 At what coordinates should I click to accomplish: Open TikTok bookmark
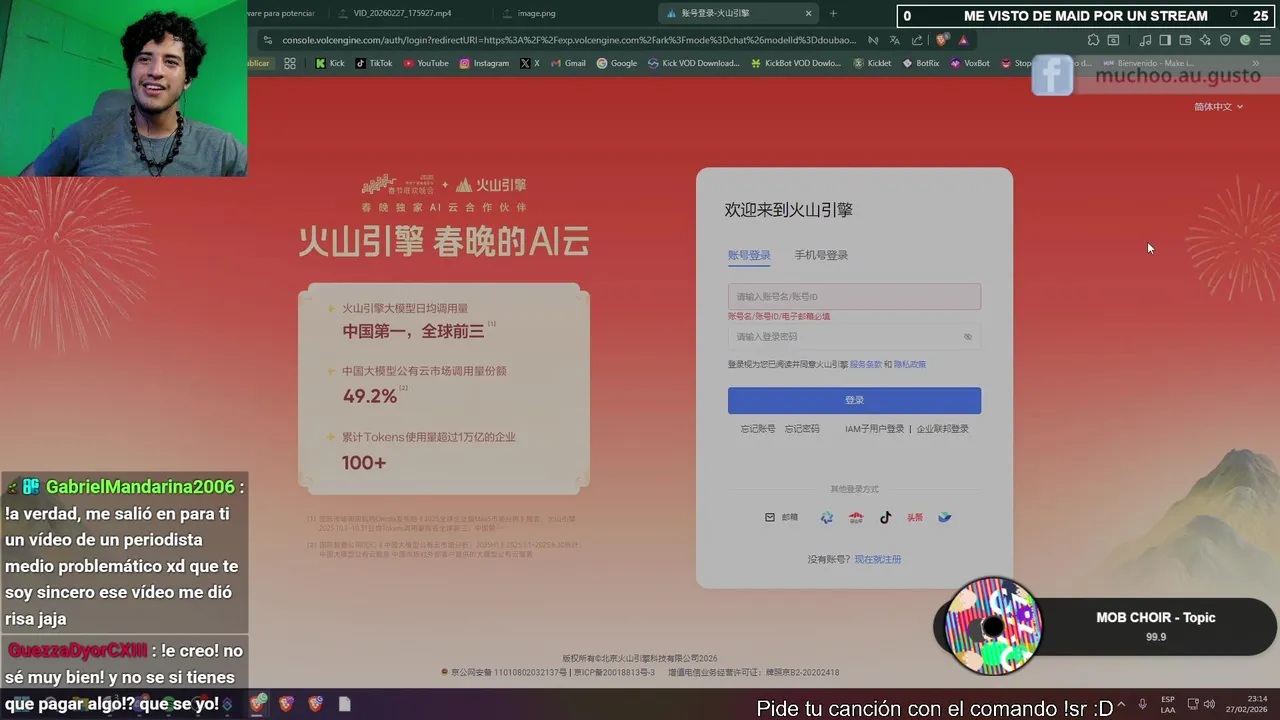pos(374,63)
